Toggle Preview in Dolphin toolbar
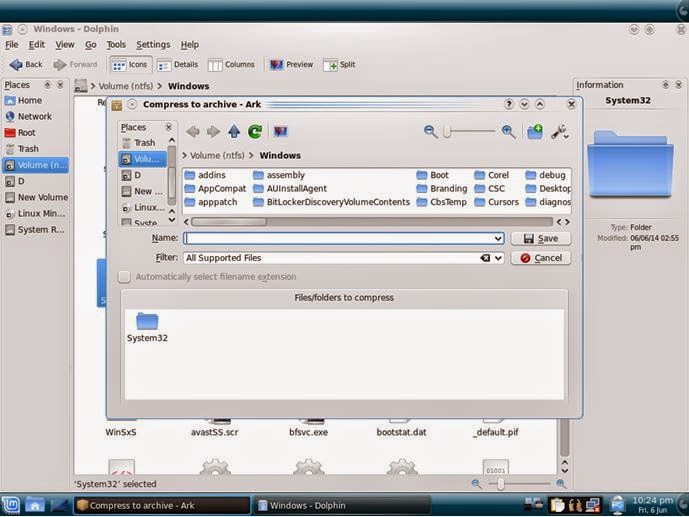This screenshot has height=517, width=689. click(291, 65)
